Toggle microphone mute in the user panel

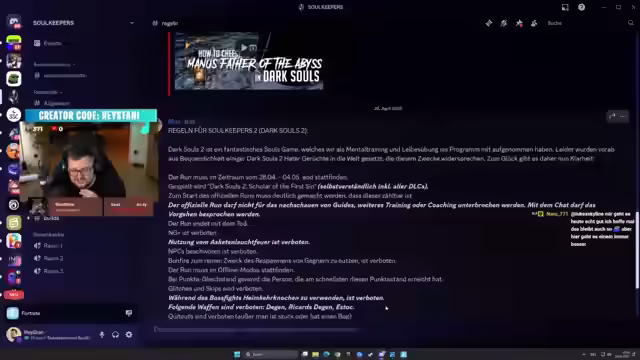coord(102,335)
